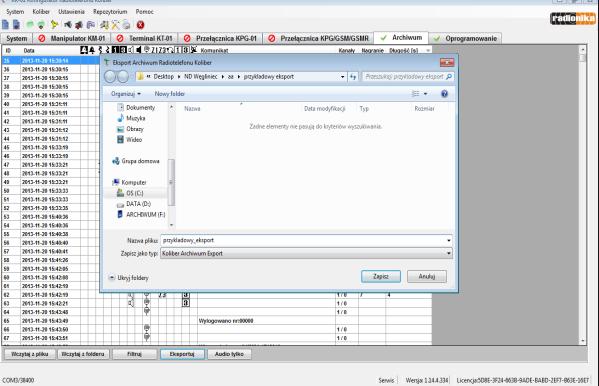This screenshot has height=386, width=599.
Task: Click the Audio tylko button
Action: 229,354
